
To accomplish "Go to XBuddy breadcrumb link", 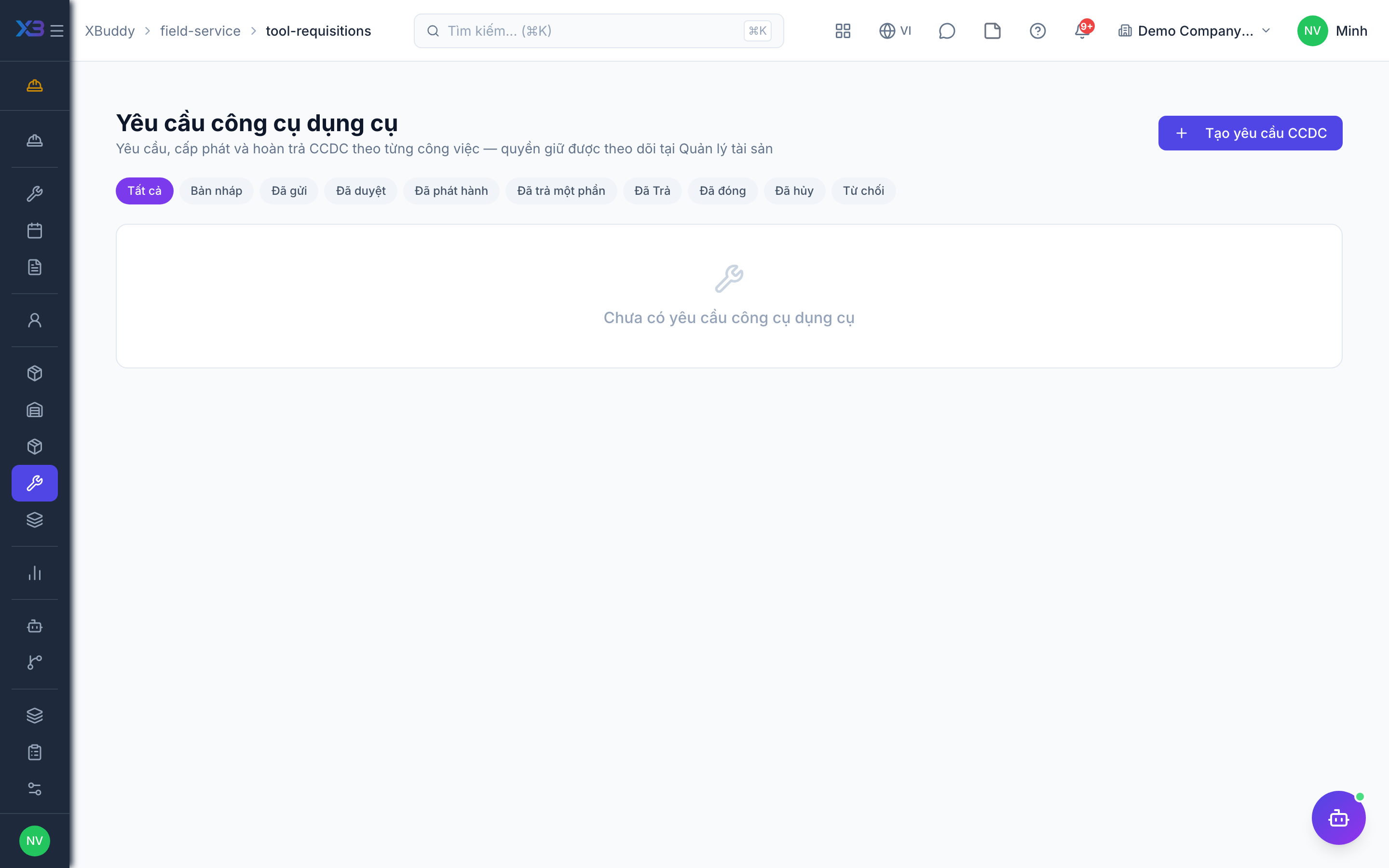I will (109, 30).
